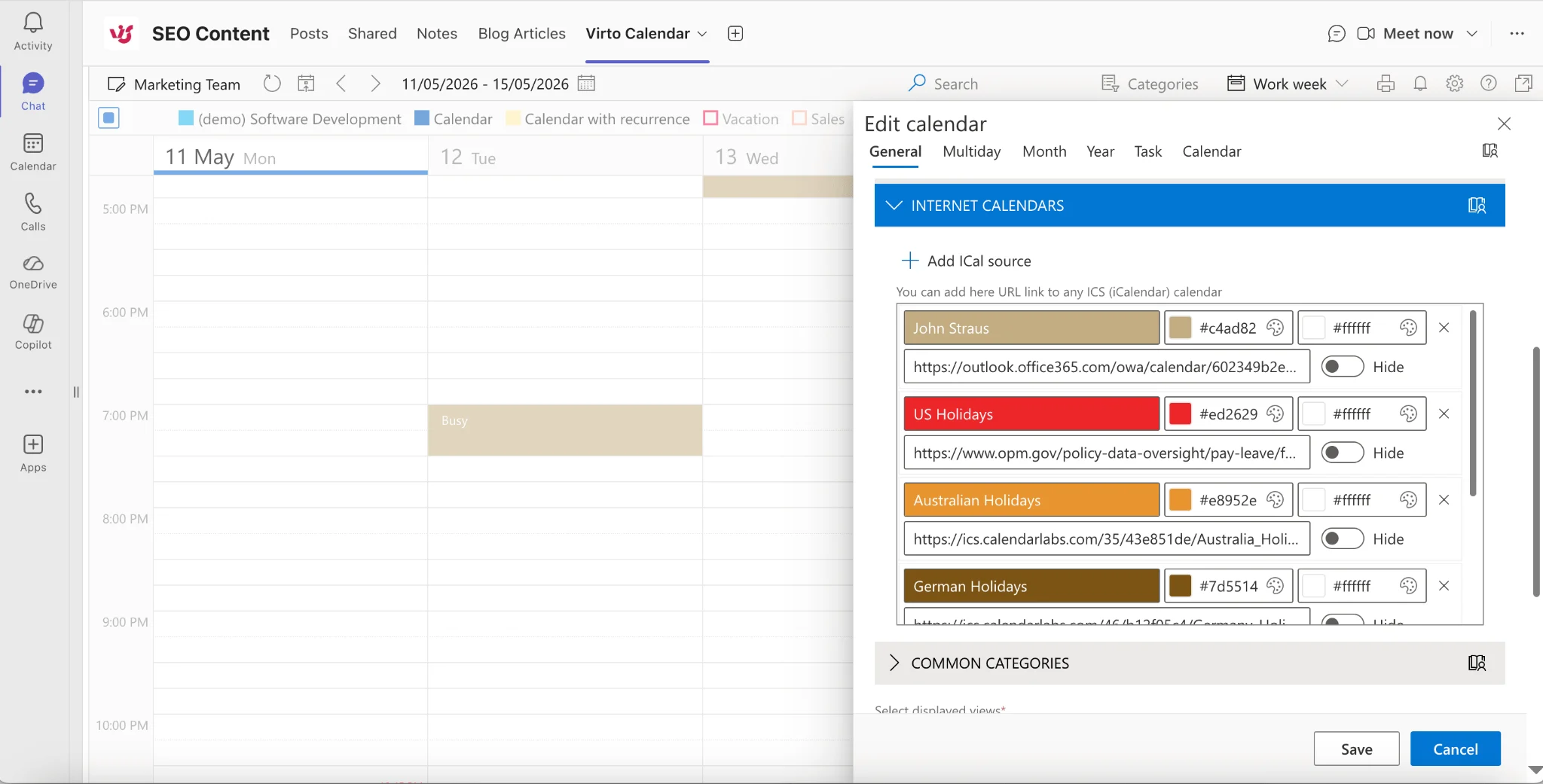Open help guide in Internet Calendars header
1543x784 pixels.
pyautogui.click(x=1477, y=206)
